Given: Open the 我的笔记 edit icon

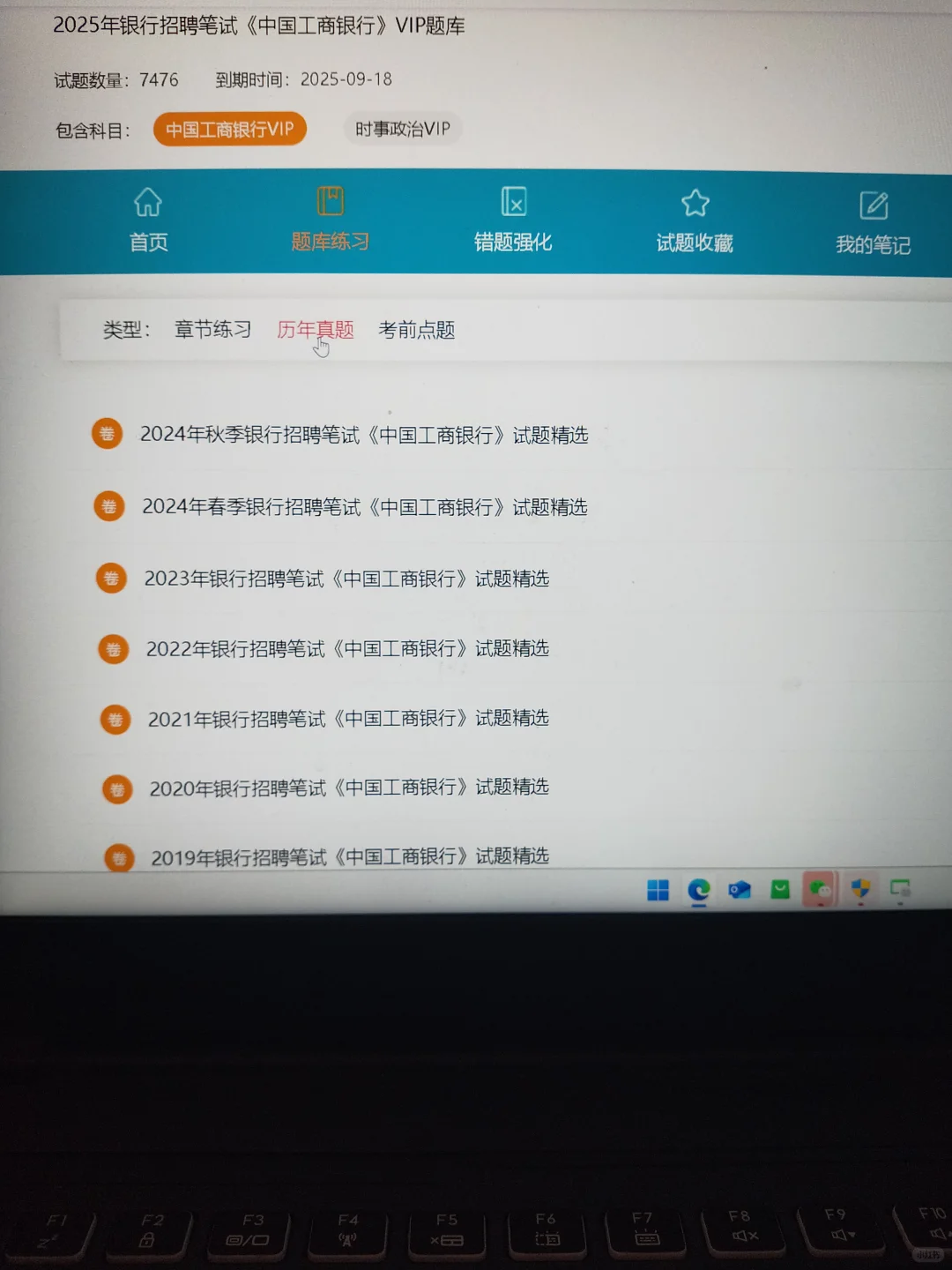Looking at the screenshot, I should (874, 205).
